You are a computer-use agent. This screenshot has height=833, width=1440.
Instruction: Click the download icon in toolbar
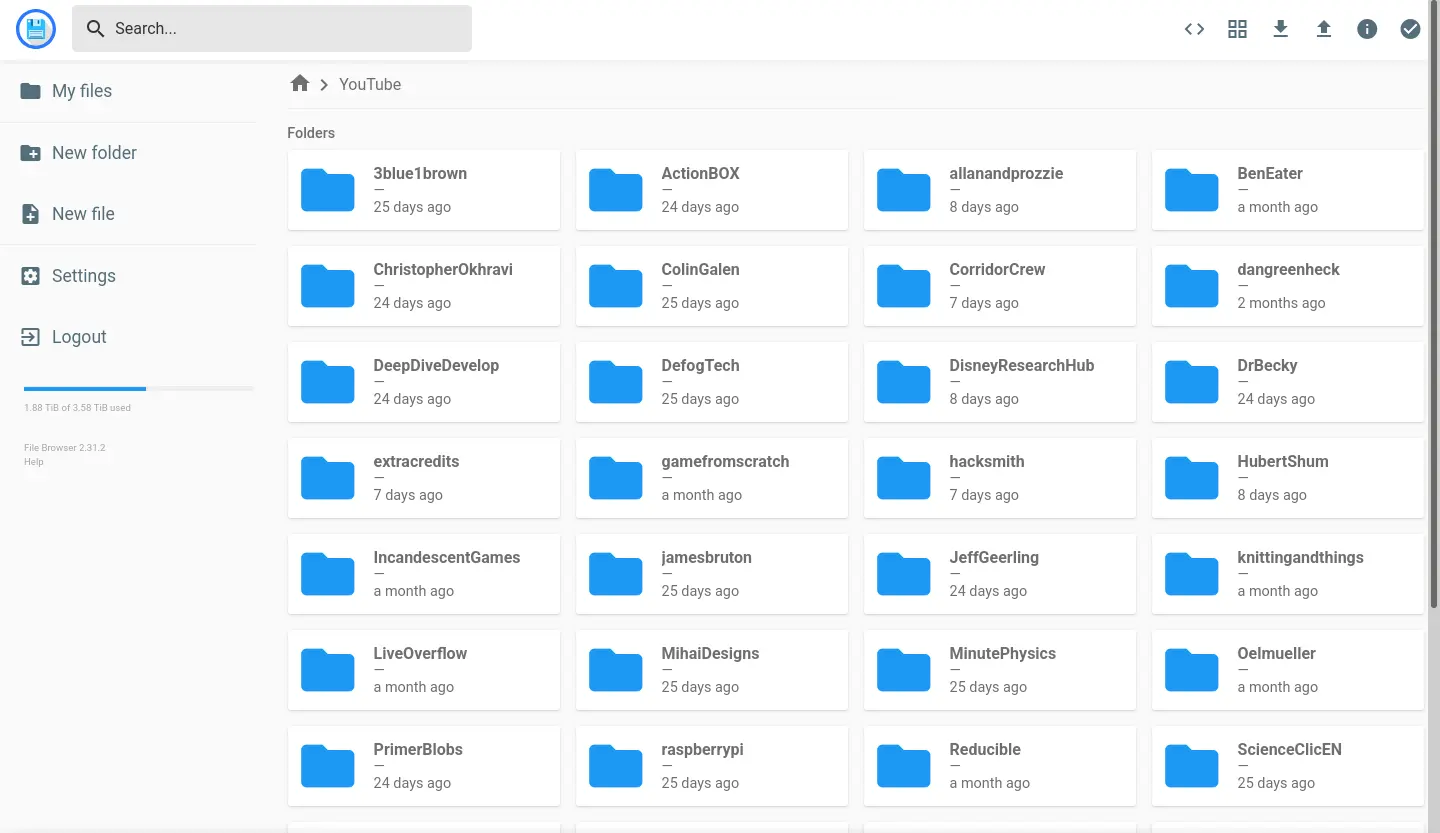coord(1280,29)
